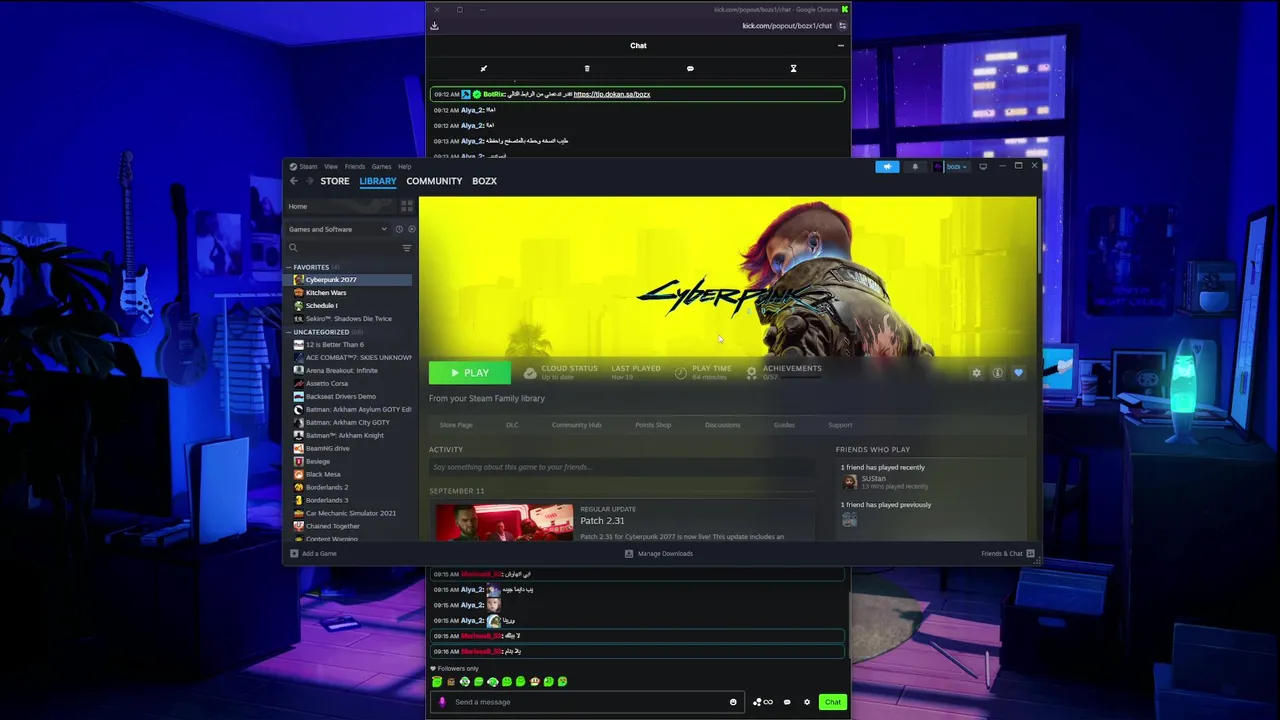Open the Games menu
Viewport: 1280px width, 720px height.
tap(381, 167)
